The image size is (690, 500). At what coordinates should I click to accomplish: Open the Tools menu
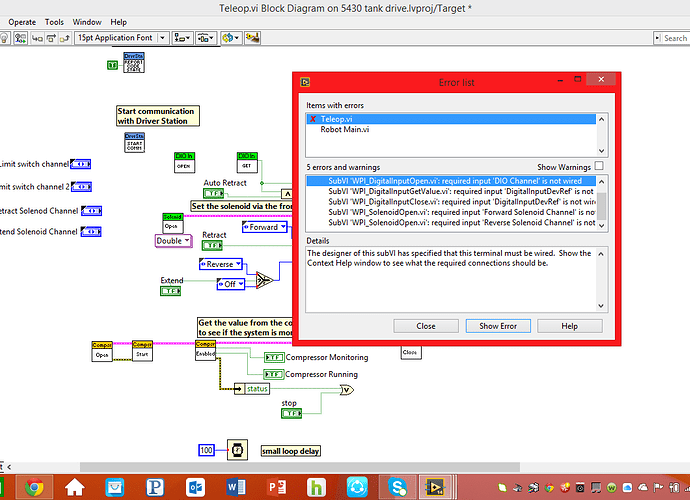click(54, 22)
